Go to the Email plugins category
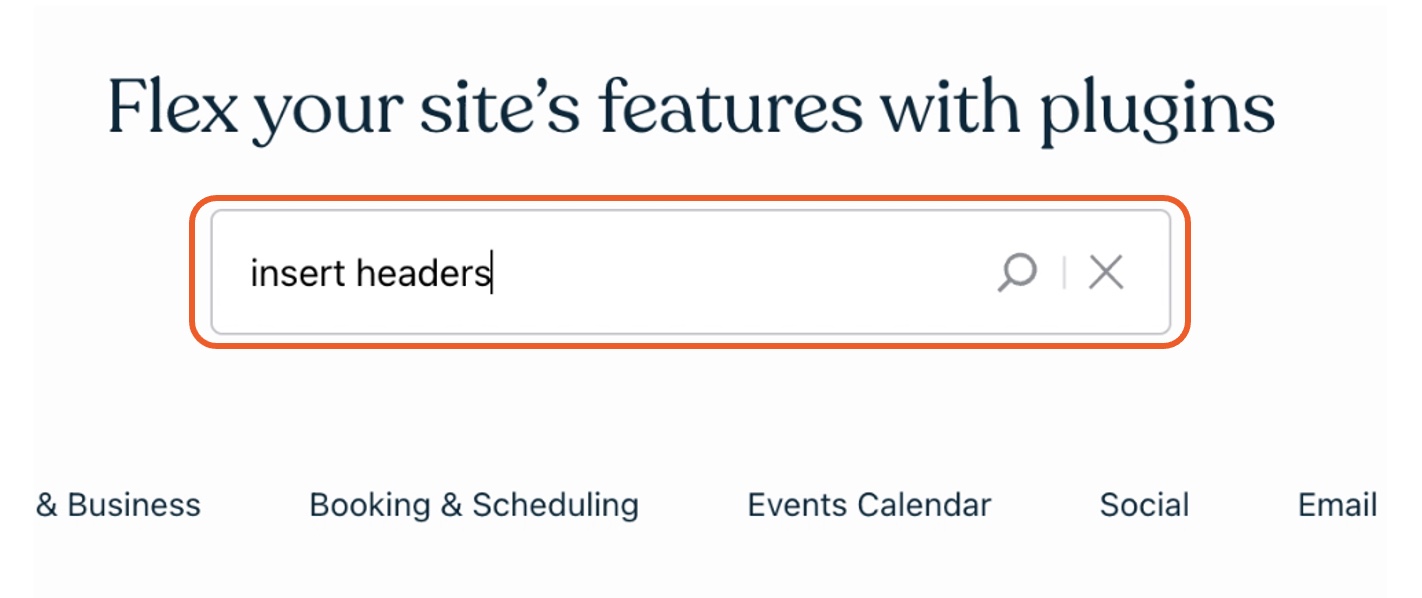 click(1337, 505)
